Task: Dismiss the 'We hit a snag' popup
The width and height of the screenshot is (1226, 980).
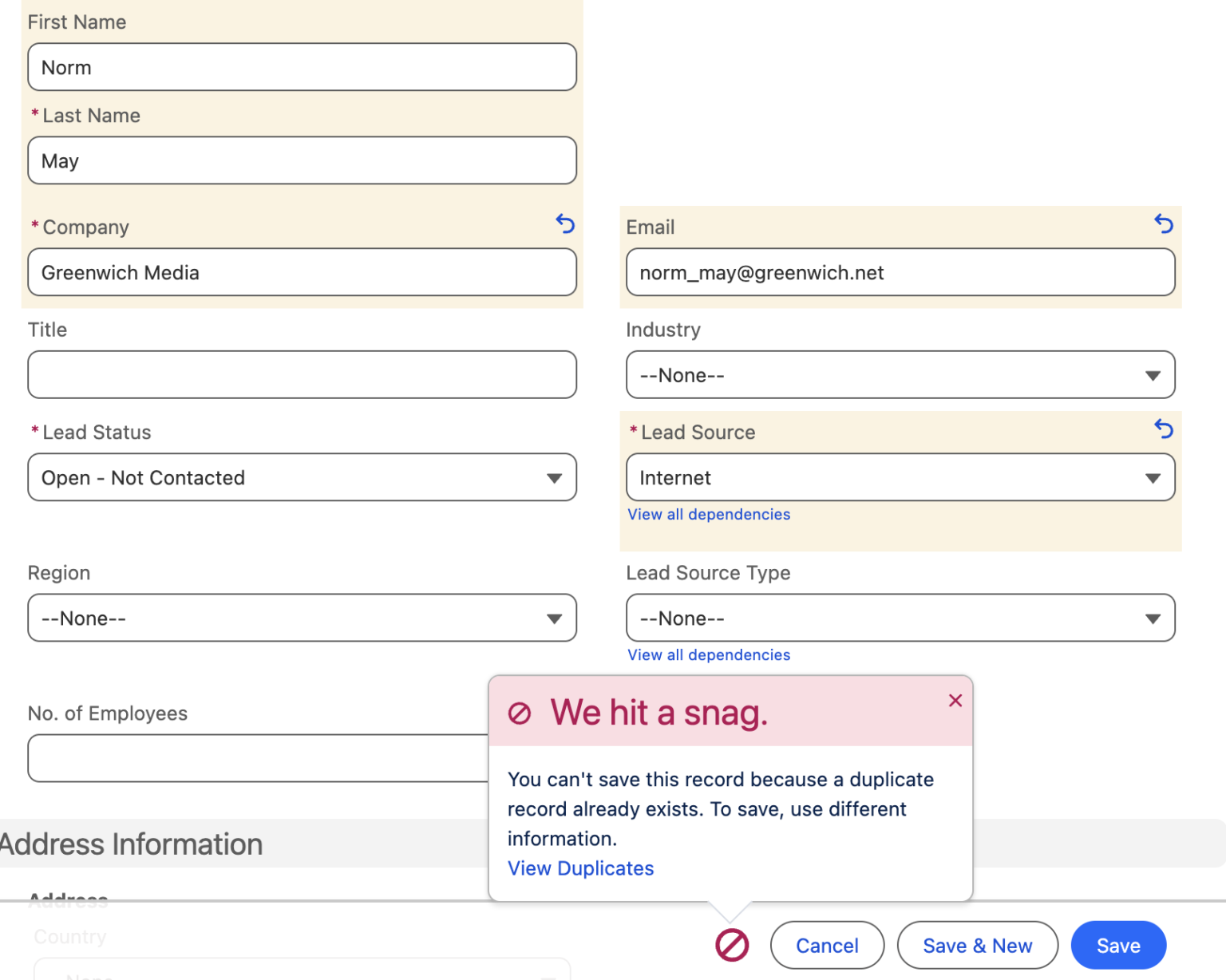Action: coord(955,700)
